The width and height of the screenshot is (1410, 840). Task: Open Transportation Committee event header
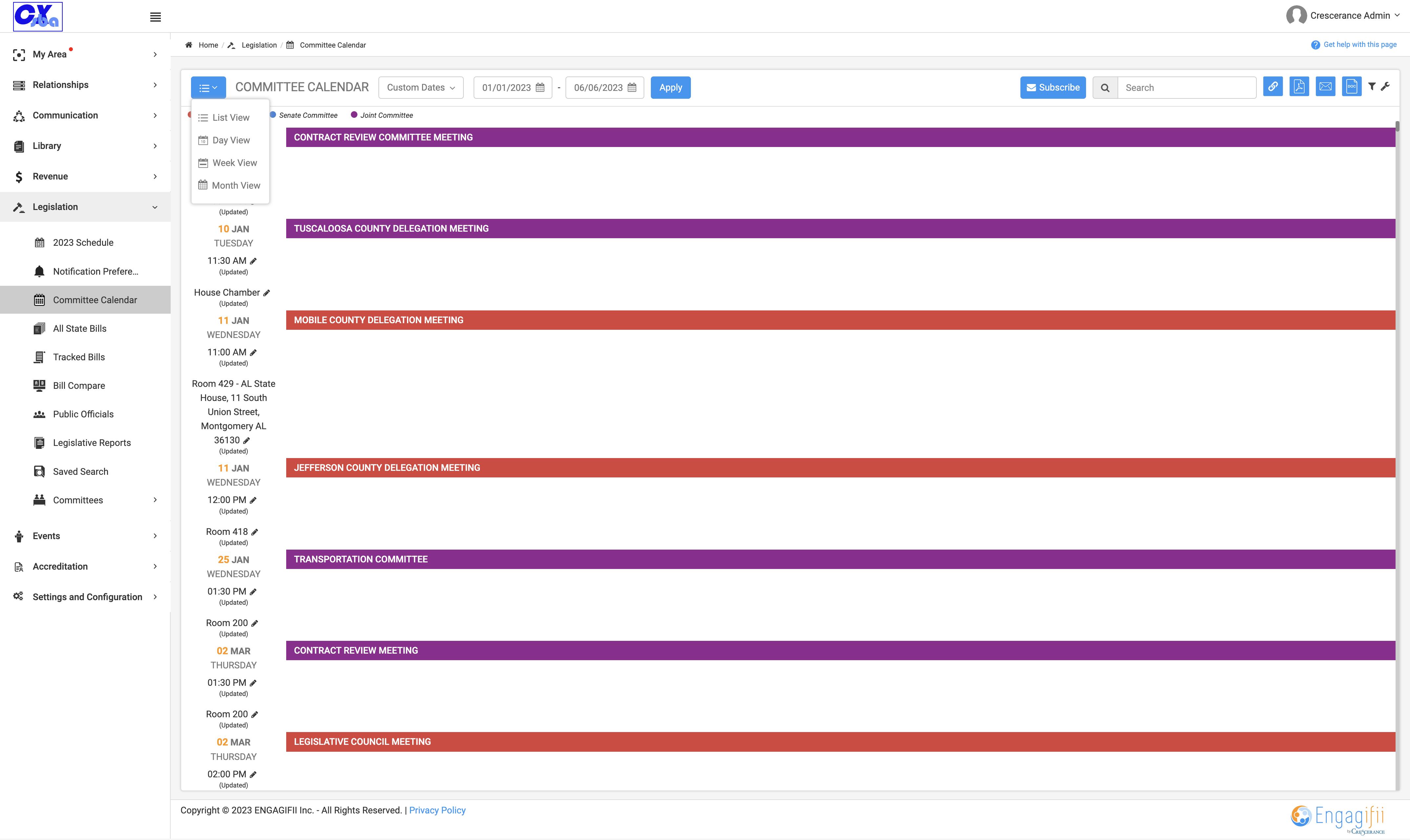(x=841, y=559)
